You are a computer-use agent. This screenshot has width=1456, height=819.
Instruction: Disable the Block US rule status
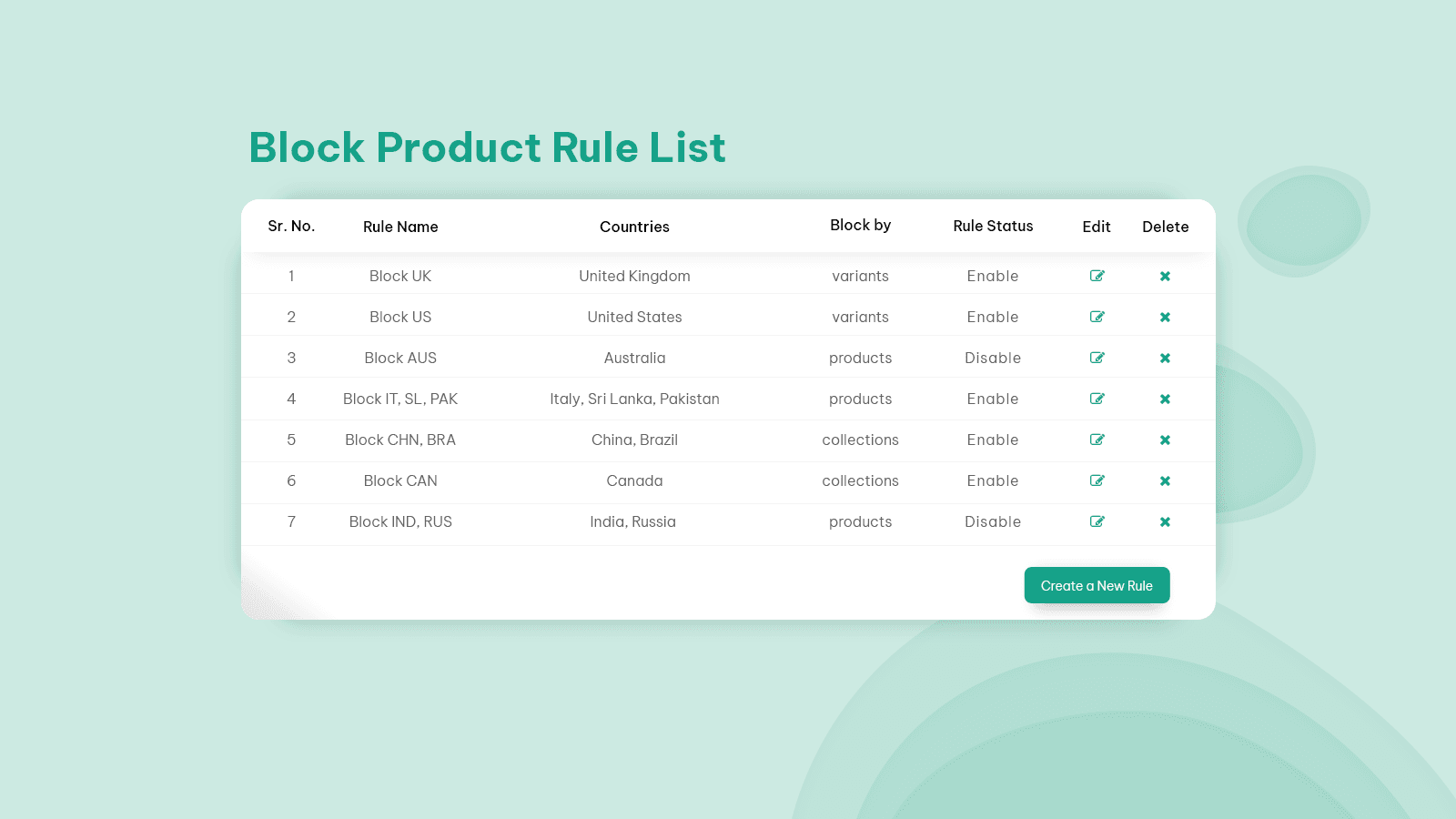[993, 317]
